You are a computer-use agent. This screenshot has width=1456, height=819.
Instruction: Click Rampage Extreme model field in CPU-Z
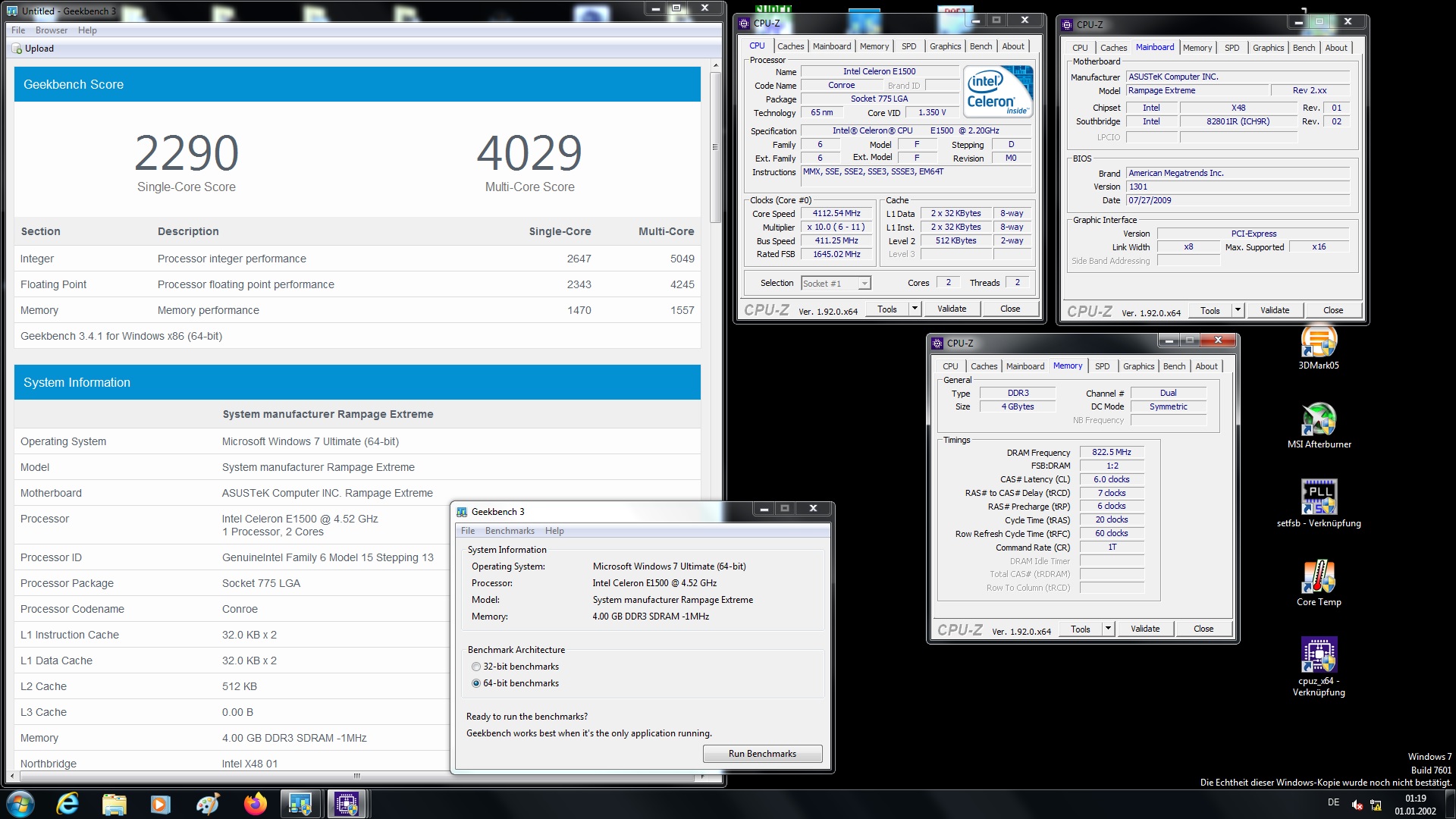pyautogui.click(x=1196, y=91)
